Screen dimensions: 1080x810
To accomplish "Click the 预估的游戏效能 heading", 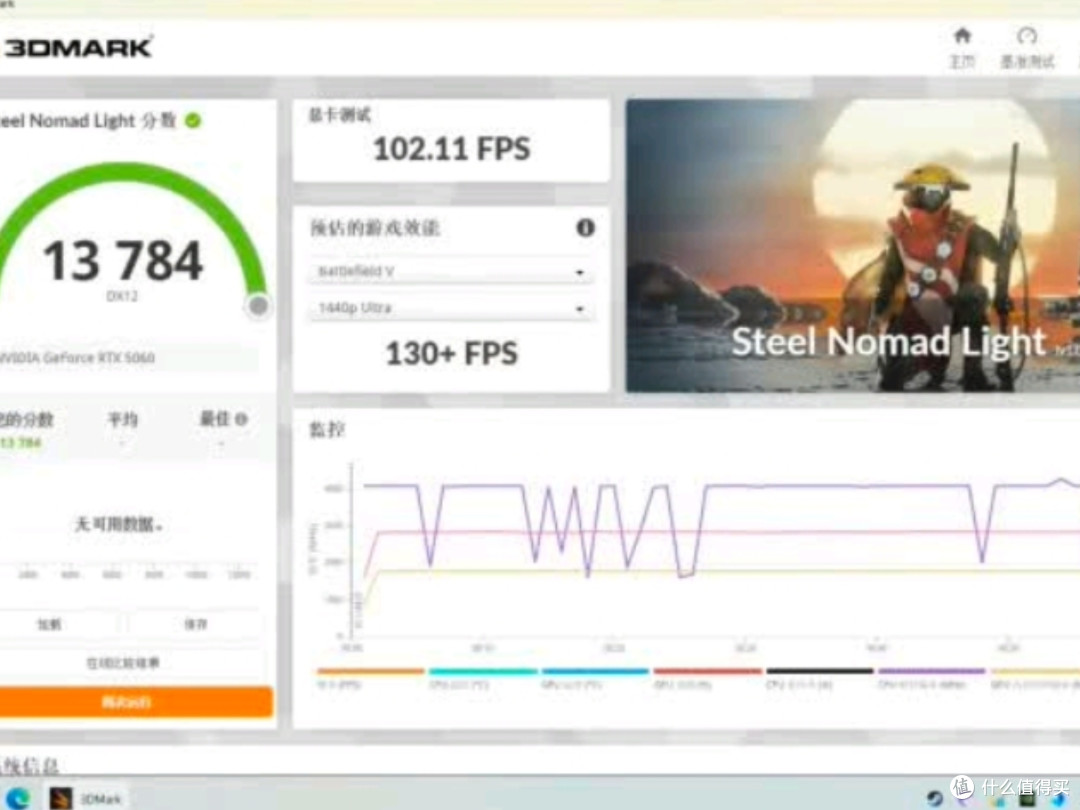I will pos(375,228).
